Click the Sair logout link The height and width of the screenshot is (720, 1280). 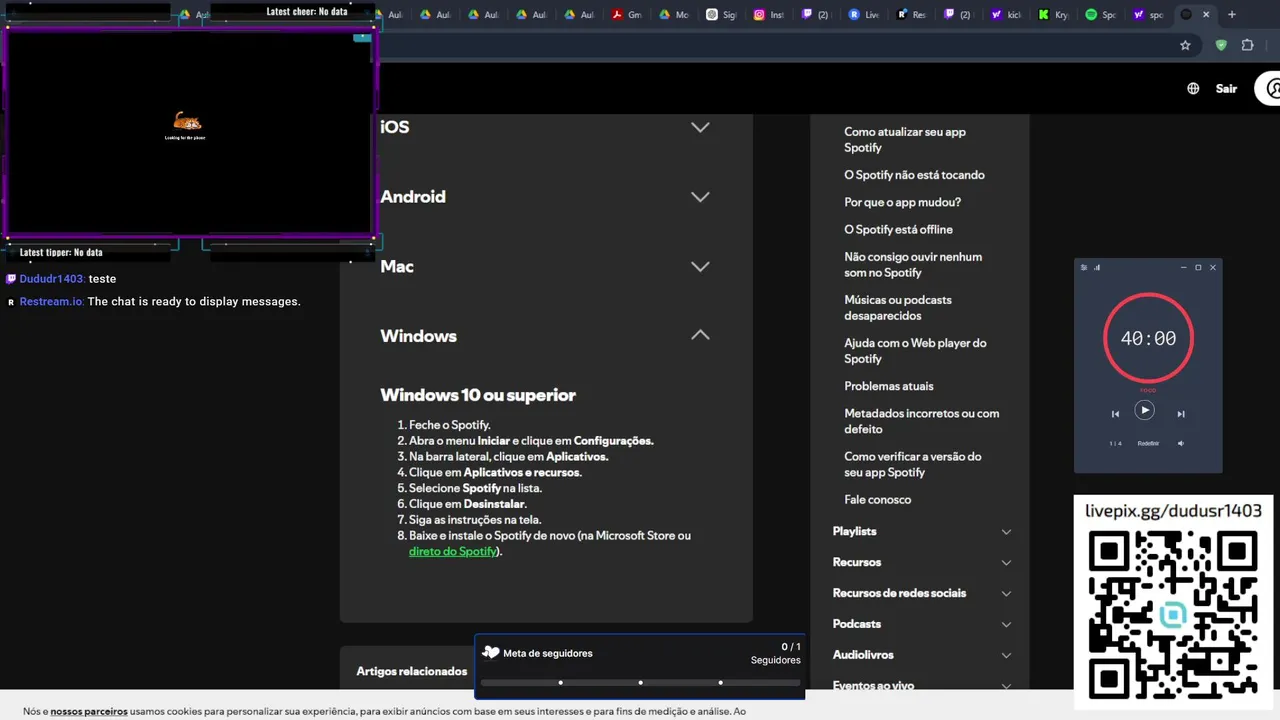[1226, 88]
